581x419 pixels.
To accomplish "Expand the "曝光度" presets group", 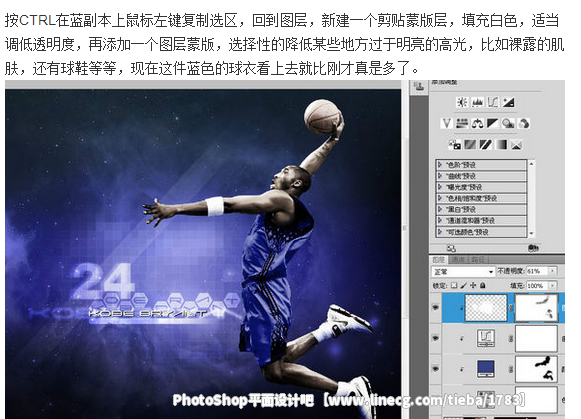I will (x=440, y=187).
